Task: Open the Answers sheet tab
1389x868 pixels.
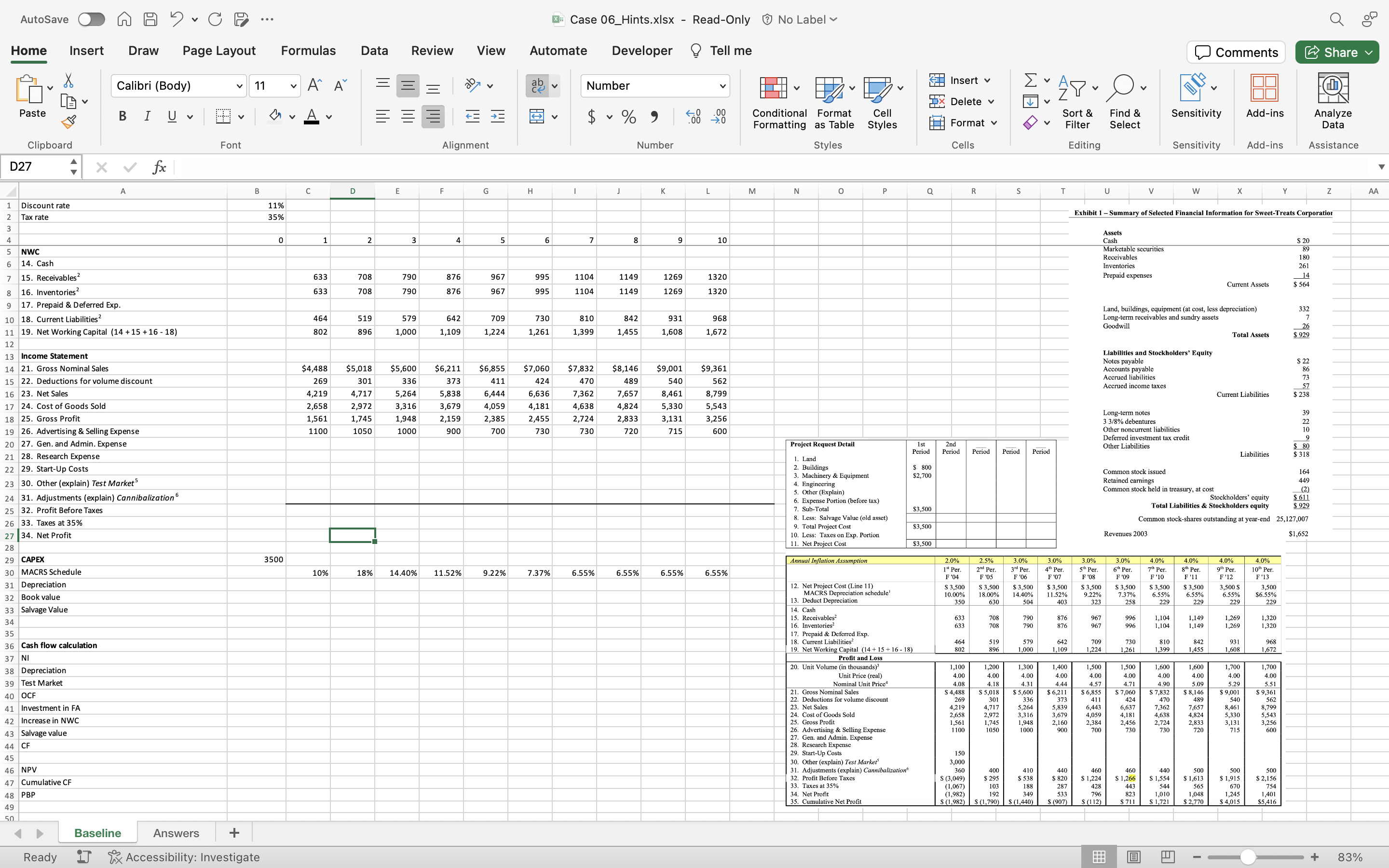Action: coord(176,832)
